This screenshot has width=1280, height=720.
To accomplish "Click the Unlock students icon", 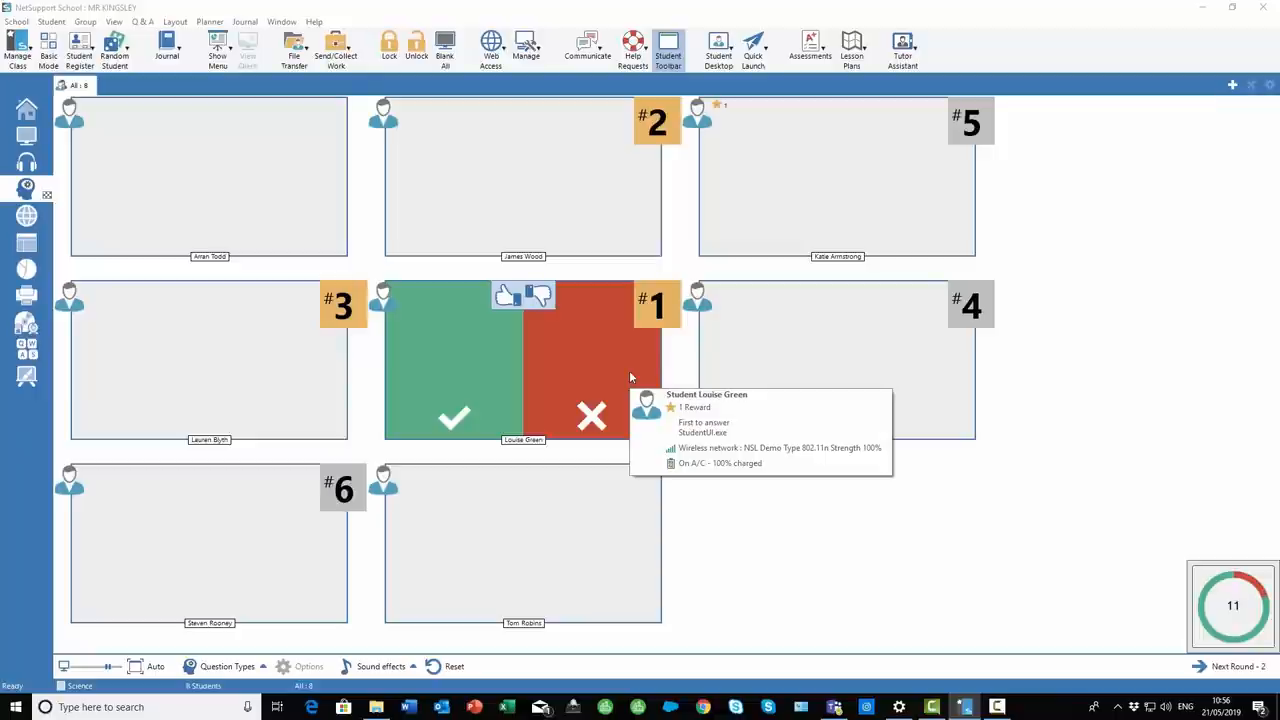I will tap(416, 47).
